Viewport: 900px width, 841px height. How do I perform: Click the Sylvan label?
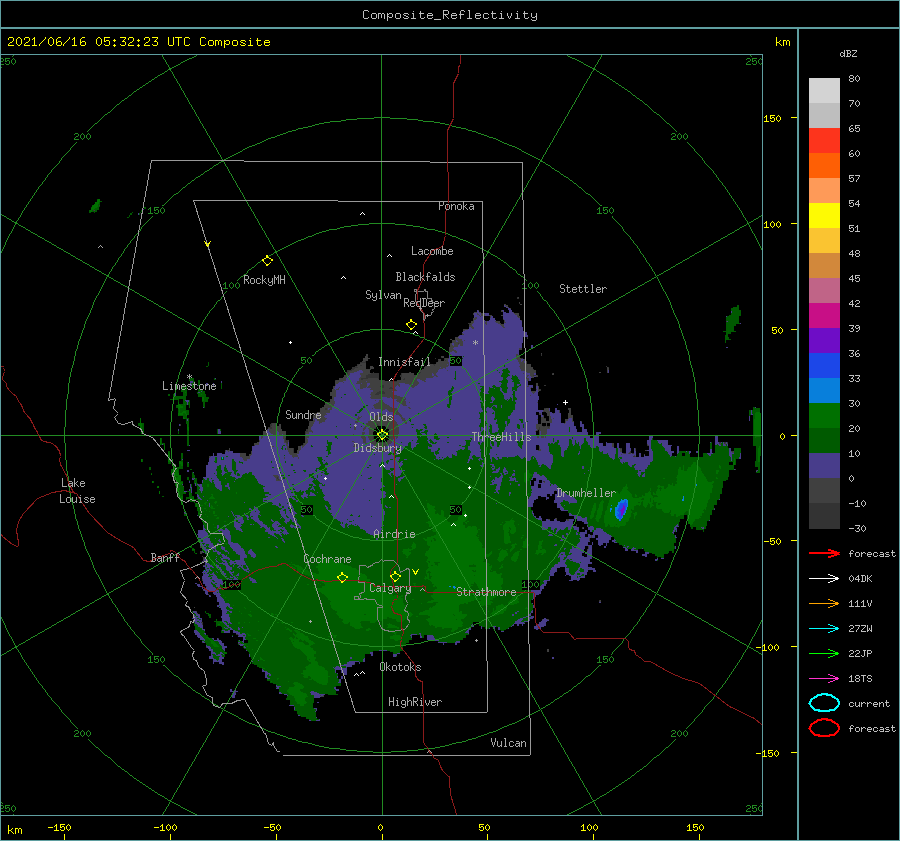(x=383, y=295)
